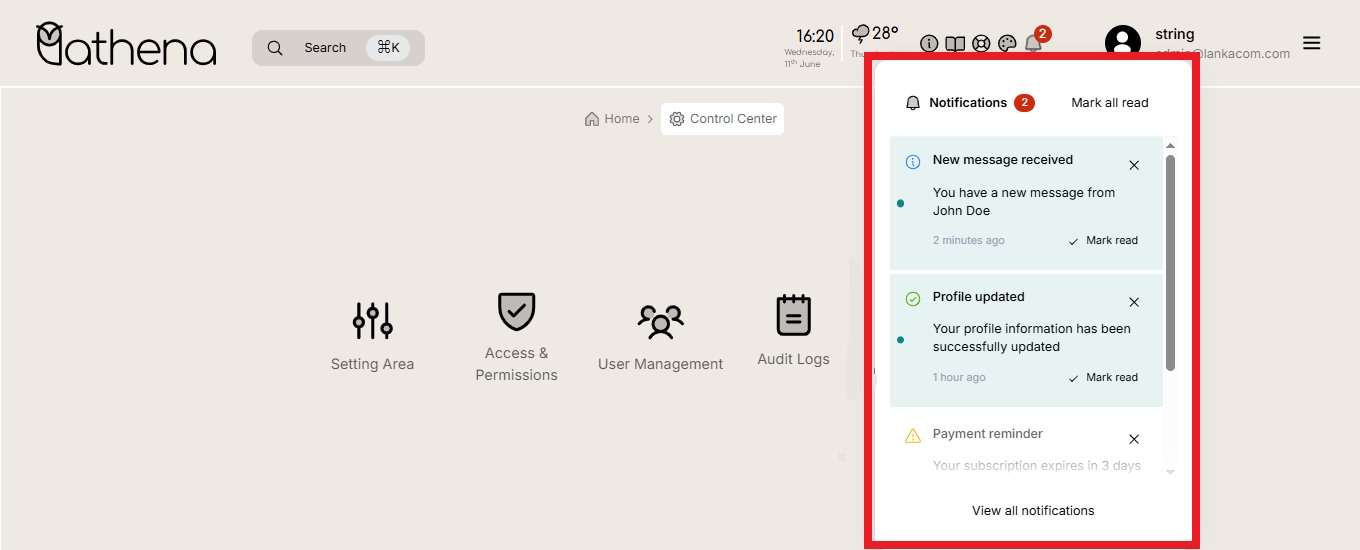
Task: Mark the Profile updated notification read
Action: [x=1103, y=378]
